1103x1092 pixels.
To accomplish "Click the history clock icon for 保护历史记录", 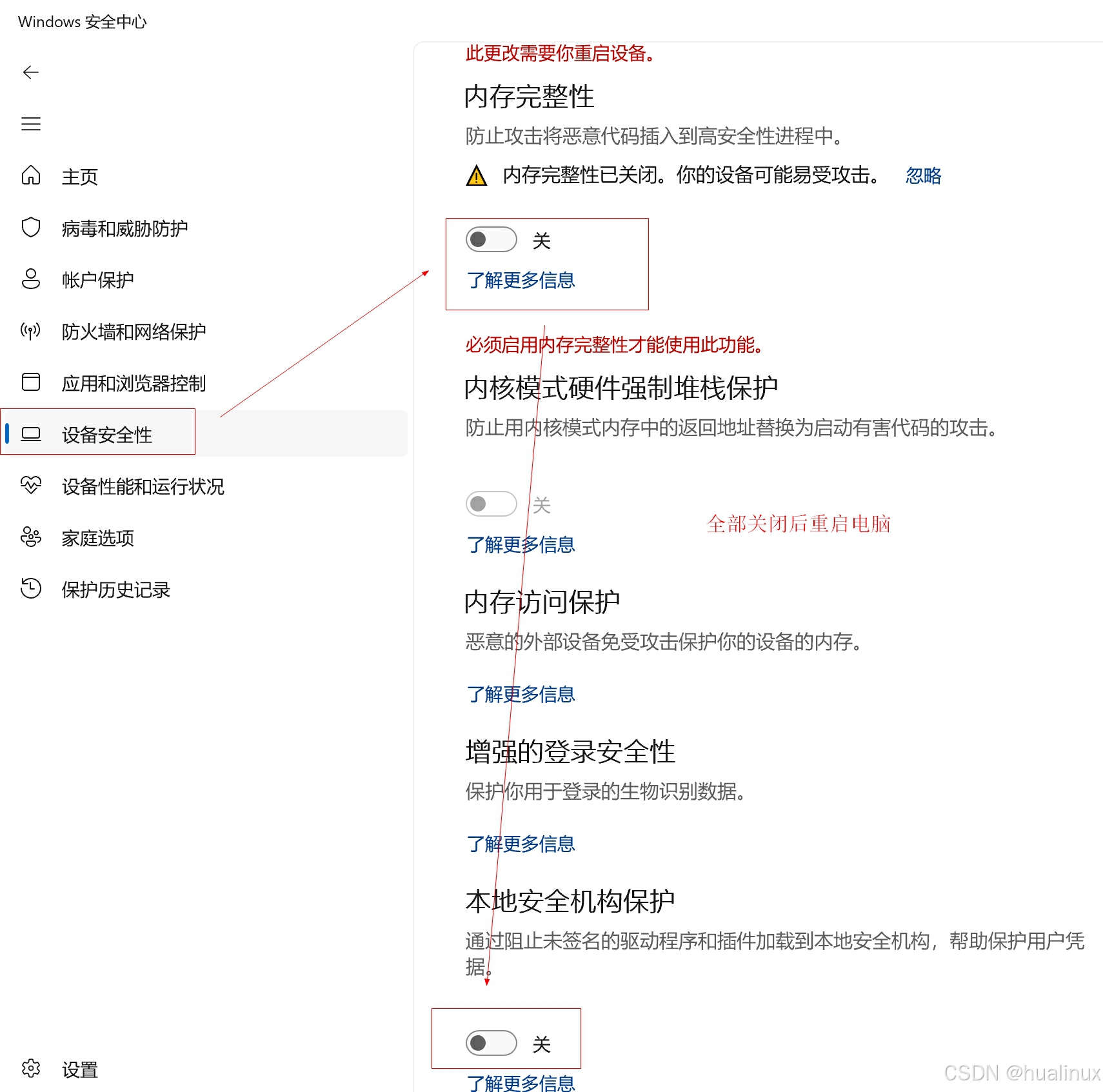I will (31, 588).
